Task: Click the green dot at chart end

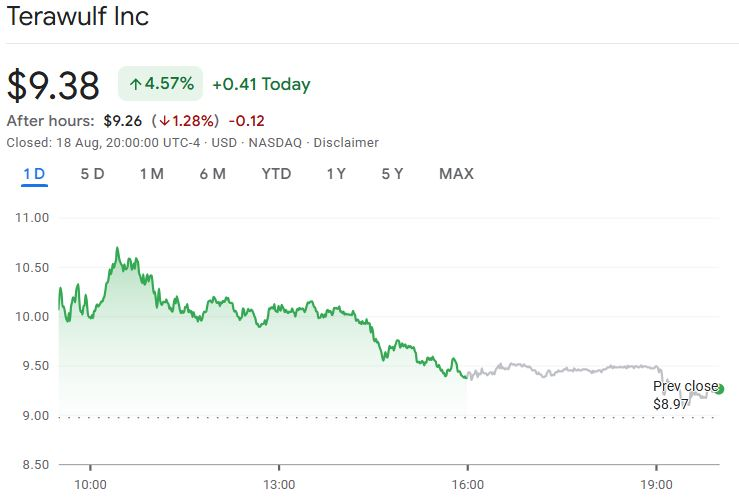Action: click(x=719, y=390)
